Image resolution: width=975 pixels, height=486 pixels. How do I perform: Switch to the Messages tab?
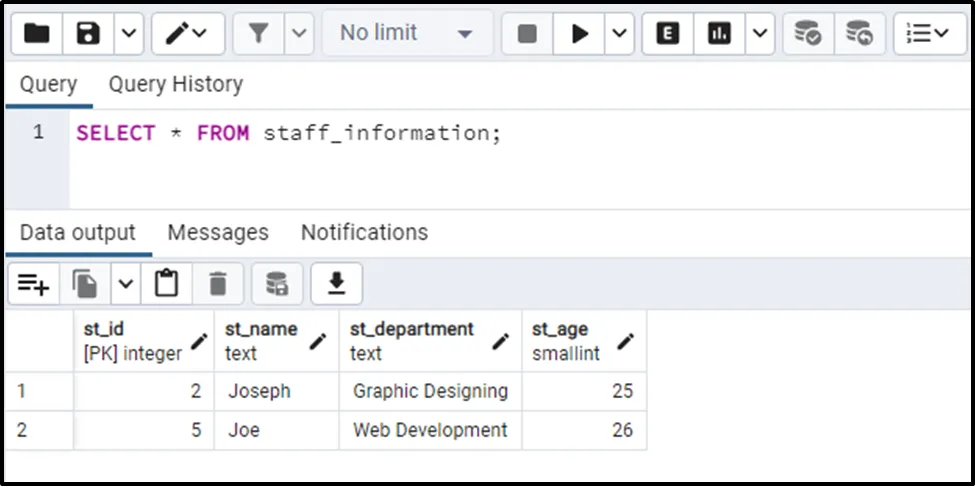pos(218,233)
